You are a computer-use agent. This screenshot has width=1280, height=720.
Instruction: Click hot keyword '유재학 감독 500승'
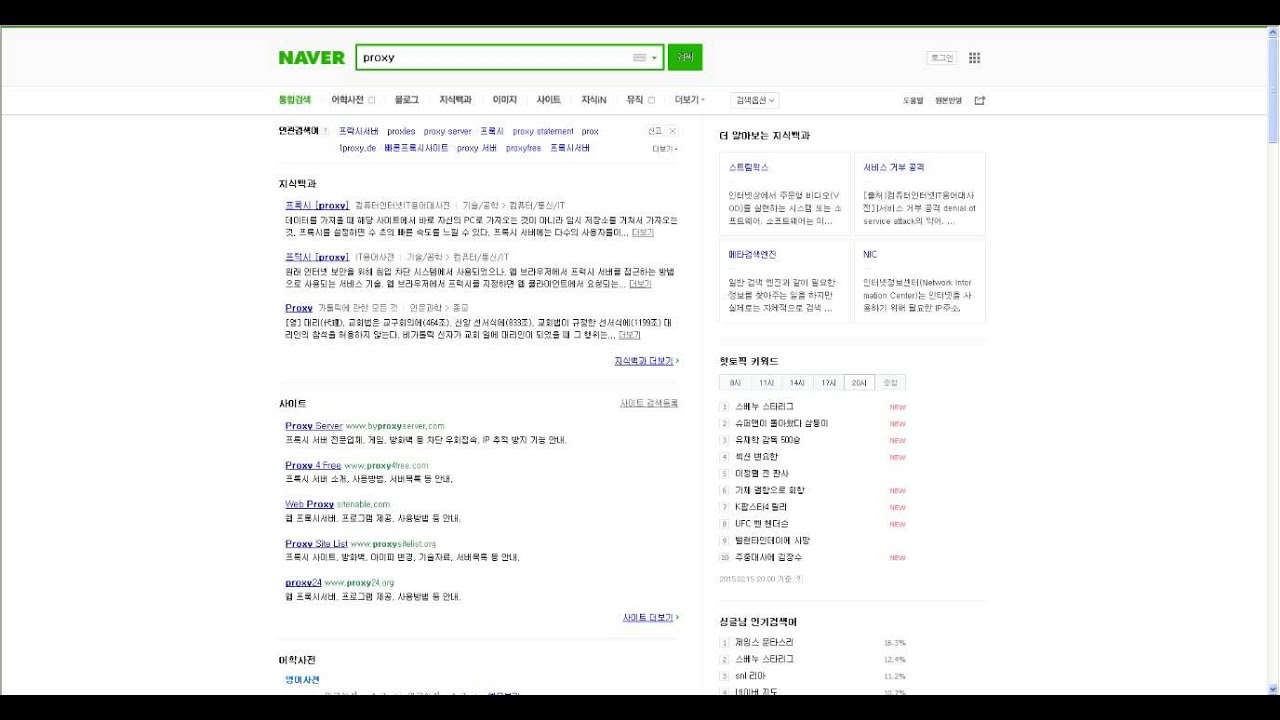tap(767, 440)
